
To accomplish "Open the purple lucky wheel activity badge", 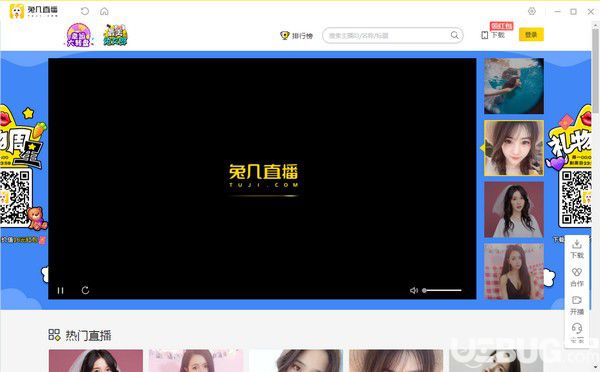I will 78,35.
